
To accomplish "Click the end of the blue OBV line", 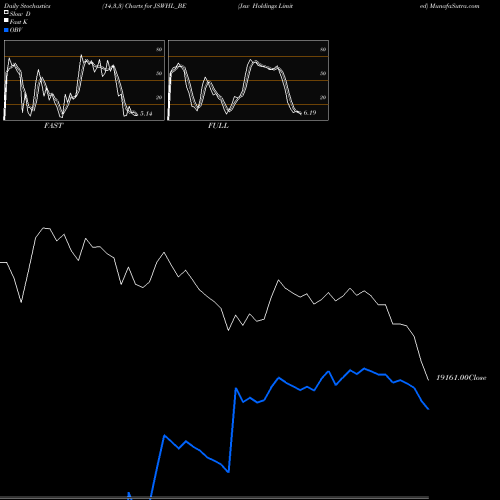I will coord(428,409).
